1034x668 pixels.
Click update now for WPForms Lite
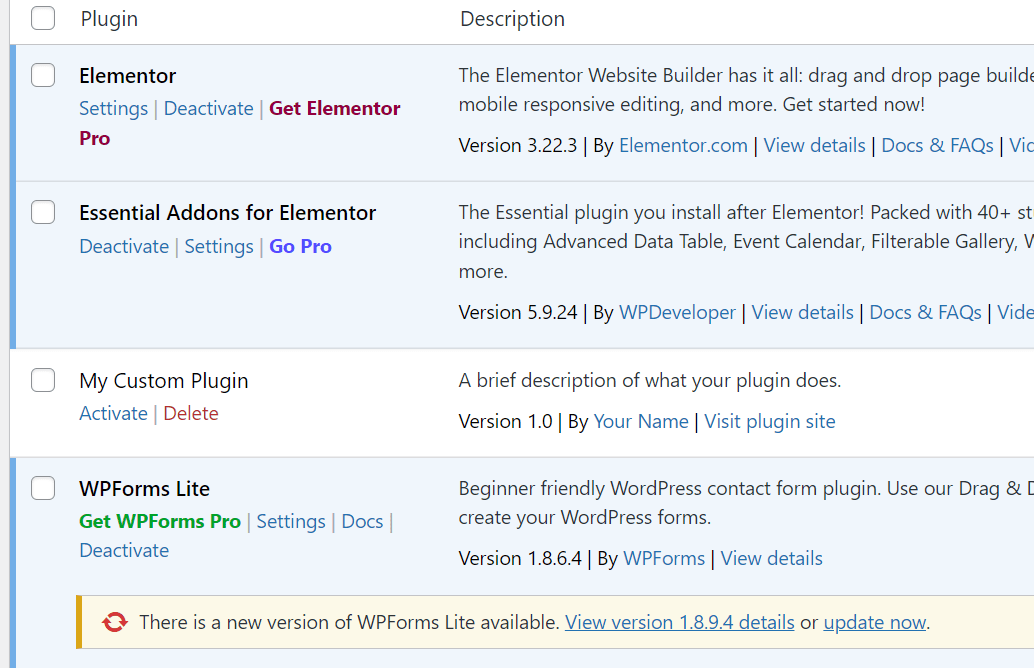pyautogui.click(x=875, y=622)
